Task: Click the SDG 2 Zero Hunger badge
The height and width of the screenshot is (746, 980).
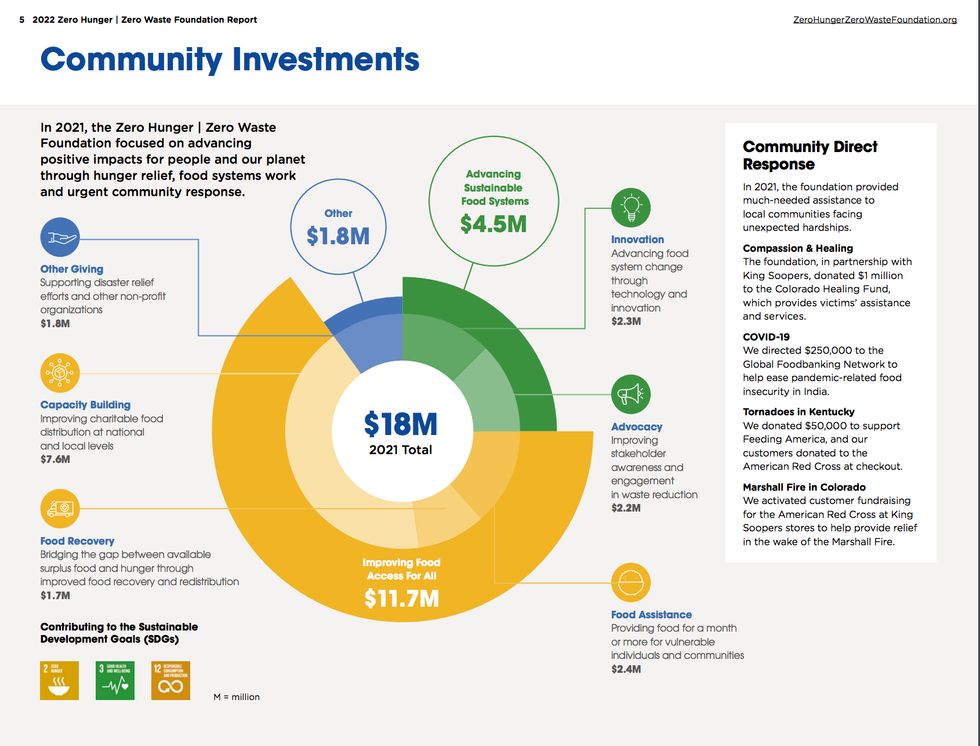Action: pos(59,680)
